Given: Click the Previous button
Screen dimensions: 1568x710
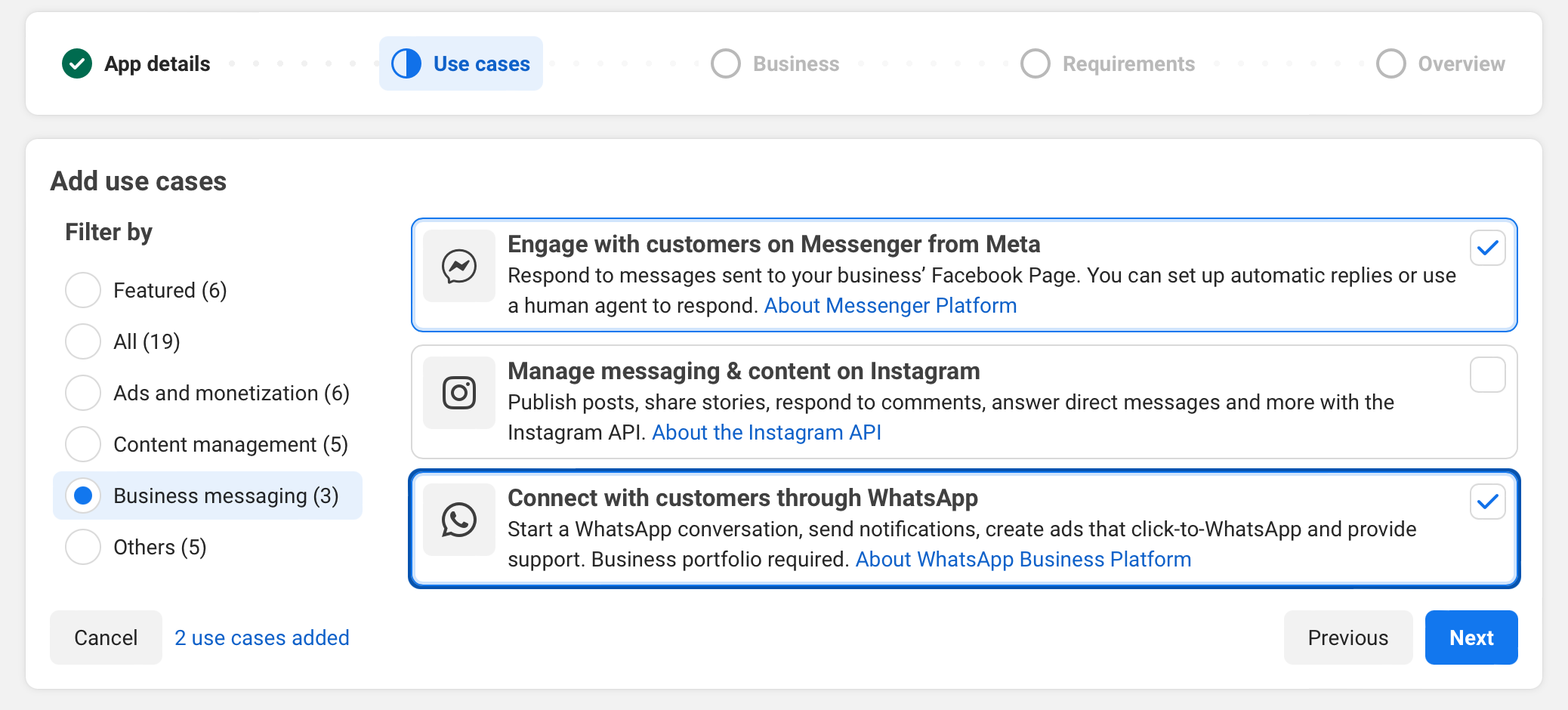Looking at the screenshot, I should pos(1348,637).
